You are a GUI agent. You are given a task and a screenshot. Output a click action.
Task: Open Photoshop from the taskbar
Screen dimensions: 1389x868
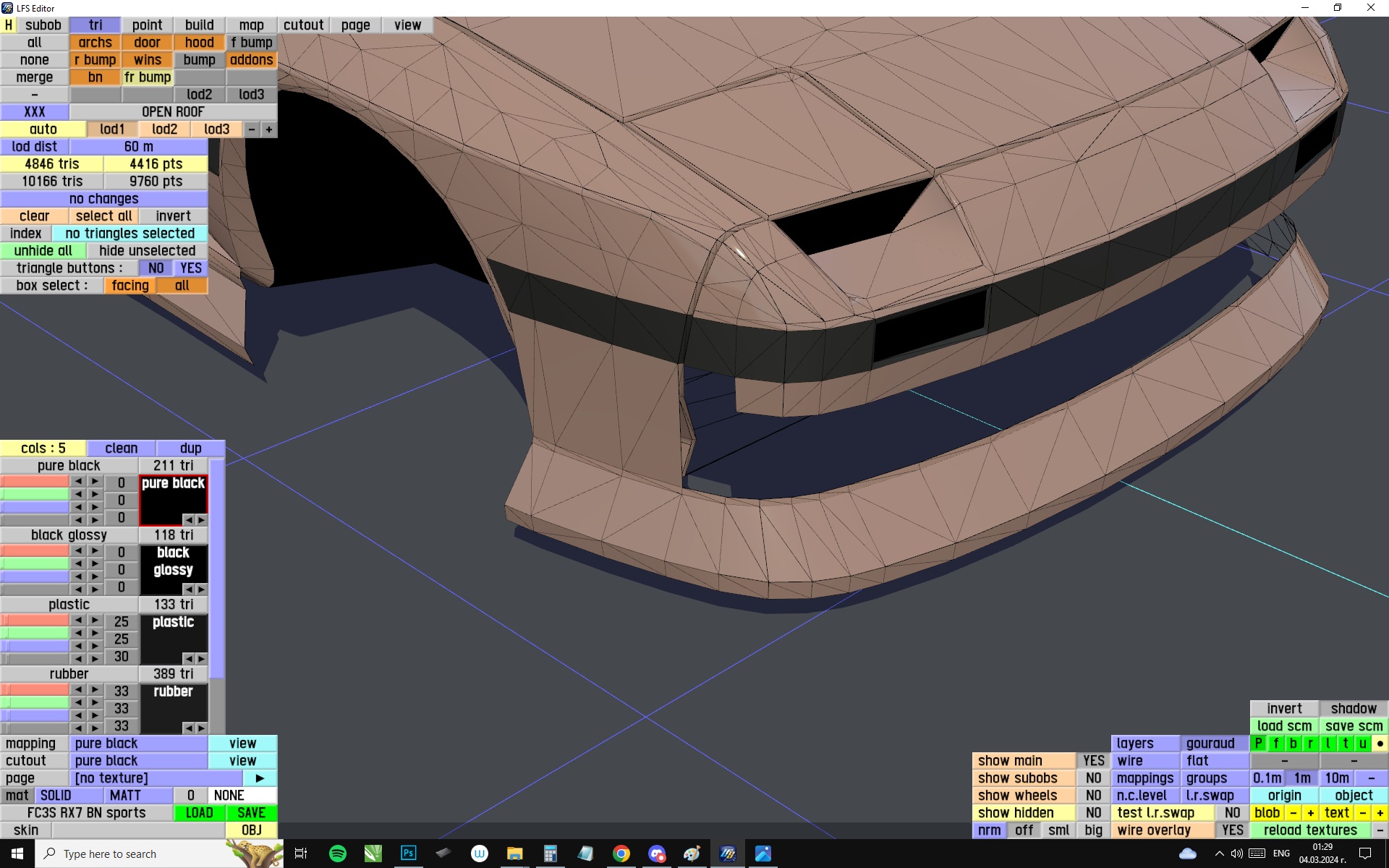point(408,854)
